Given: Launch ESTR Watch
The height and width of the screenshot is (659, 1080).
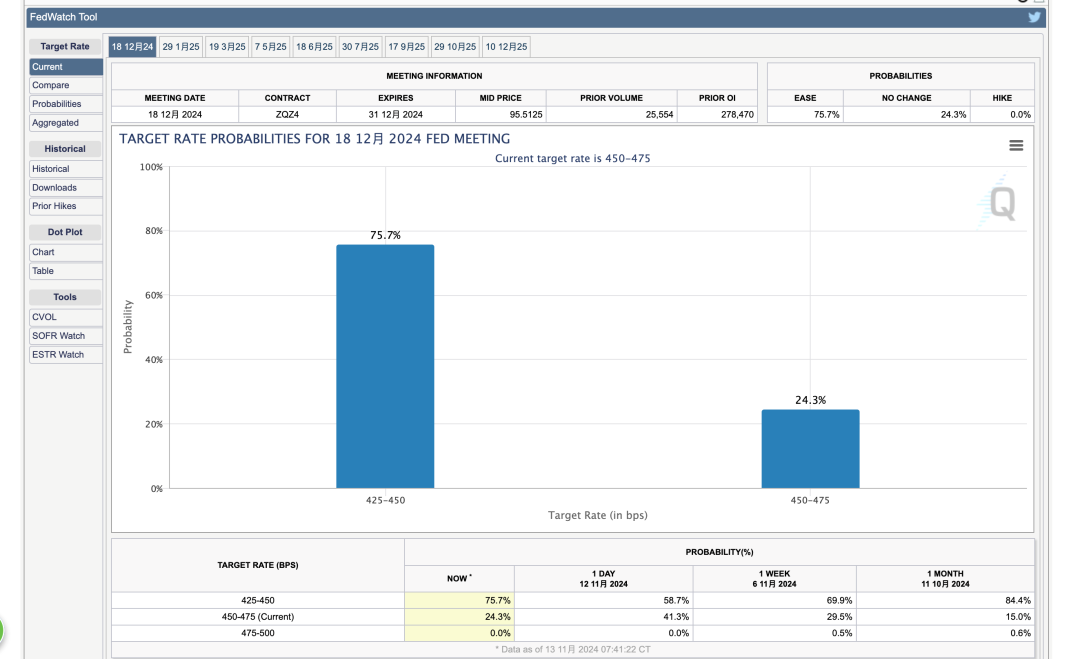Looking at the screenshot, I should coord(66,355).
